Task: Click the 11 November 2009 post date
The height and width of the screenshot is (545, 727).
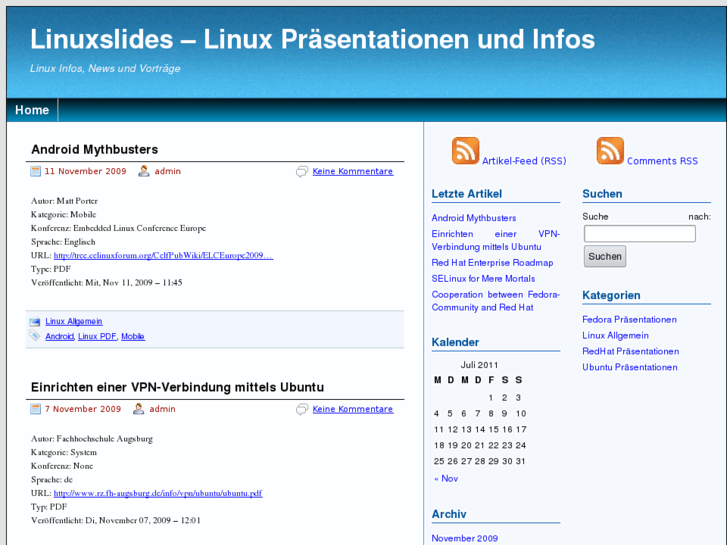Action: point(85,171)
